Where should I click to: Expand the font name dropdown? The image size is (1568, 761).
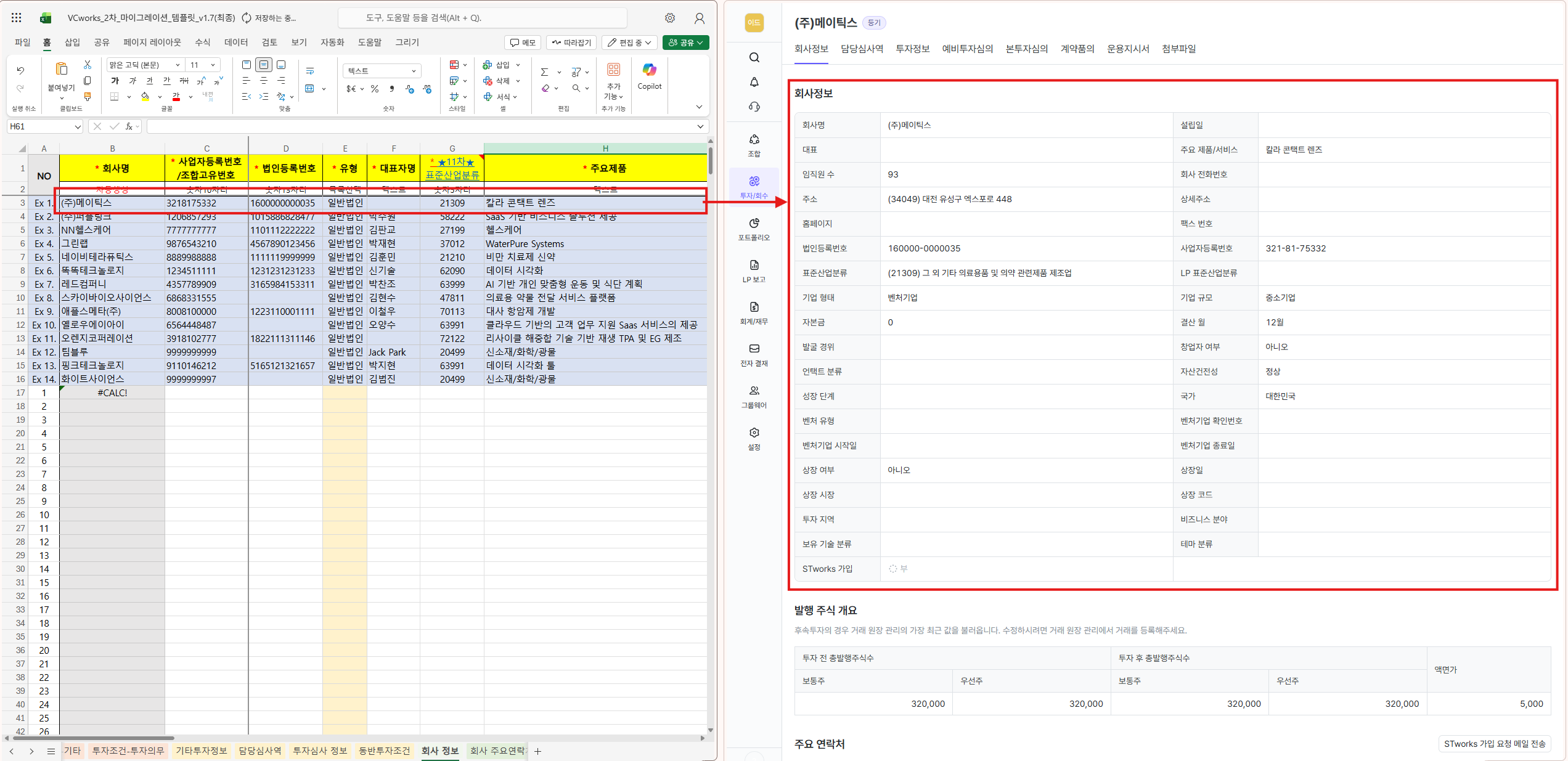(x=178, y=65)
